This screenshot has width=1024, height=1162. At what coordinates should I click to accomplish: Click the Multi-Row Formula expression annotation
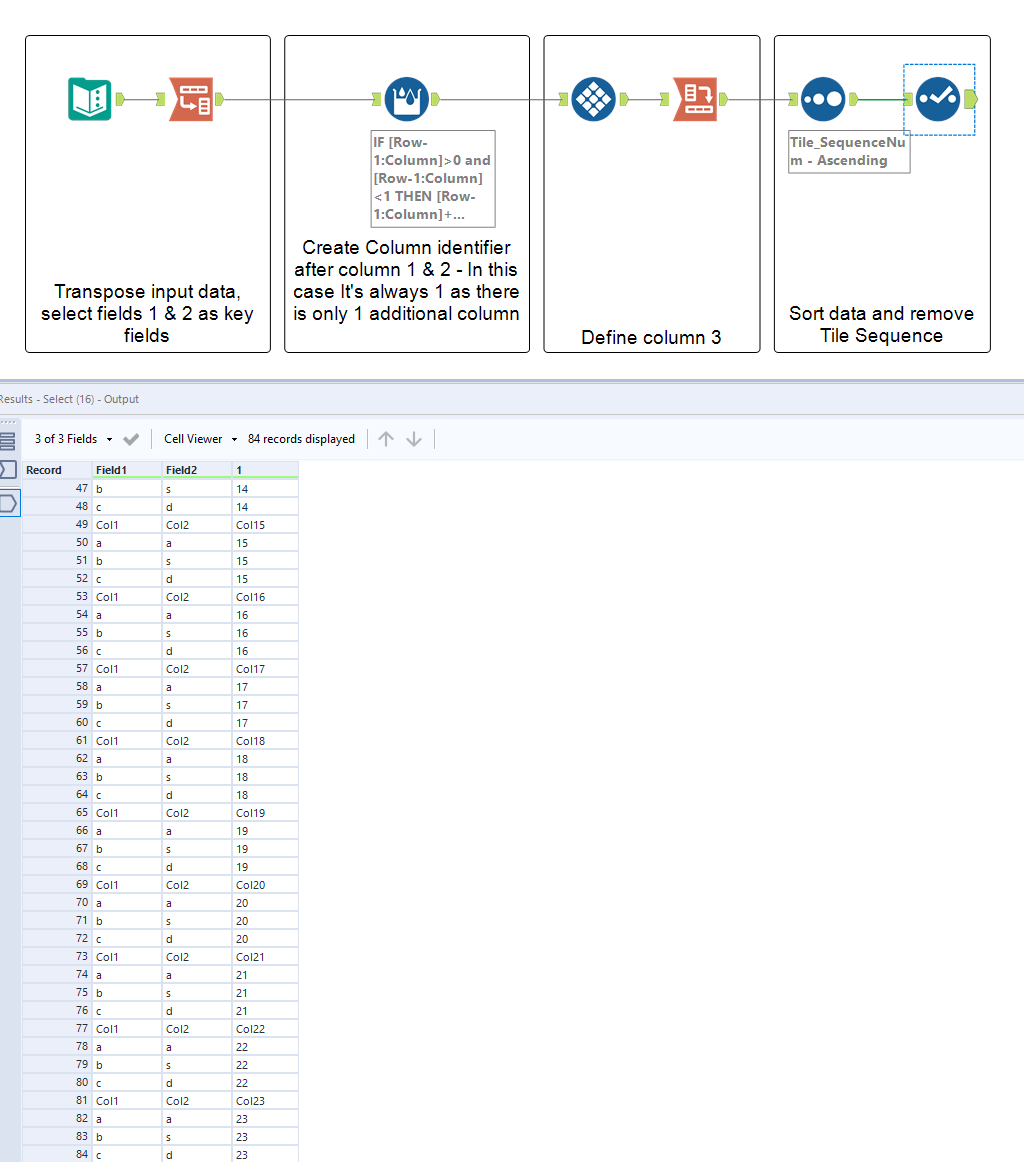point(432,178)
